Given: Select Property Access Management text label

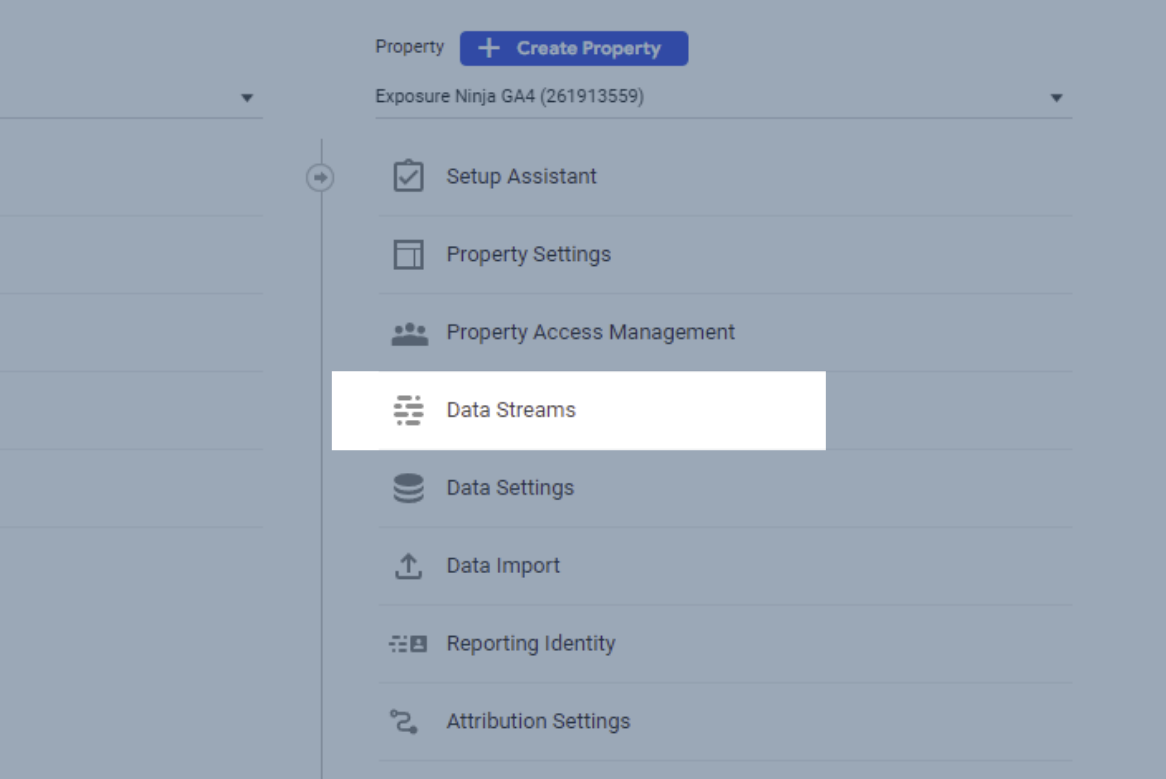Looking at the screenshot, I should click(590, 332).
